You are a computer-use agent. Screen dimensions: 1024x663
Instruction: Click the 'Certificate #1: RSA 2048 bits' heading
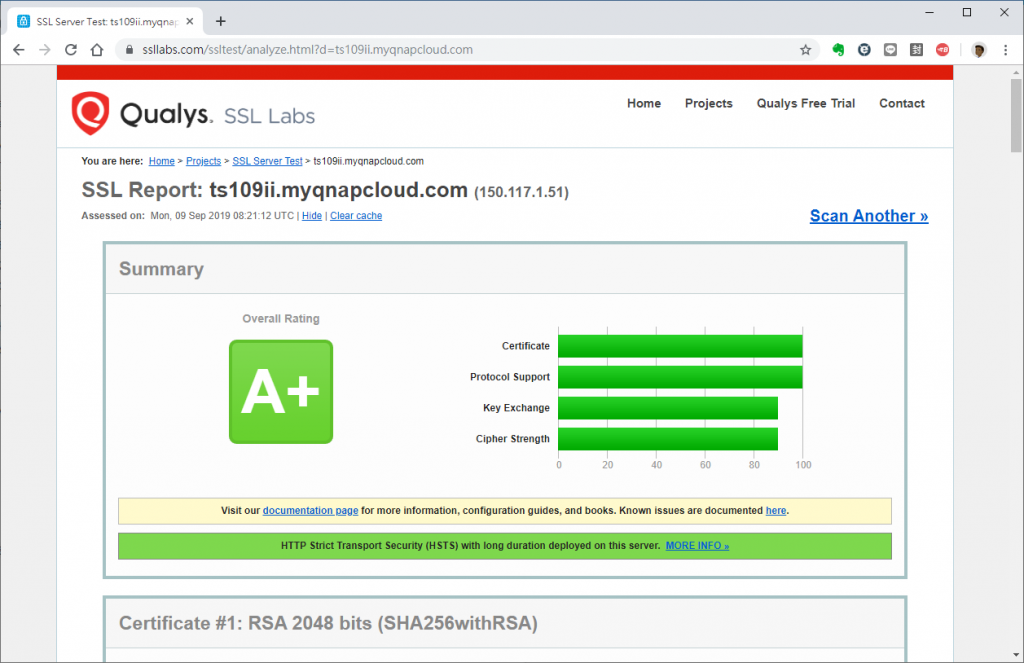pos(328,623)
